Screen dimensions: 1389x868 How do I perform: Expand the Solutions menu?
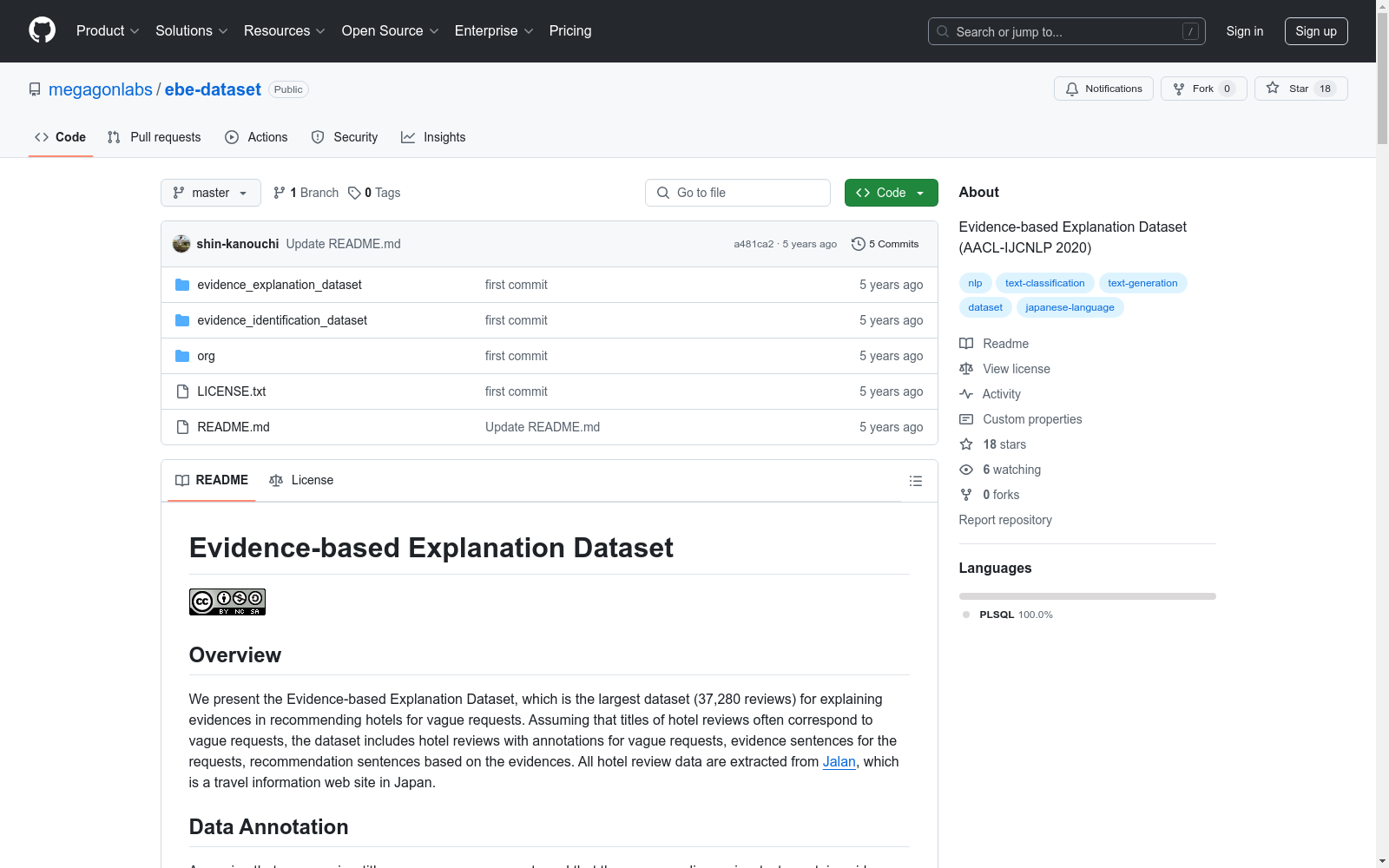[192, 31]
